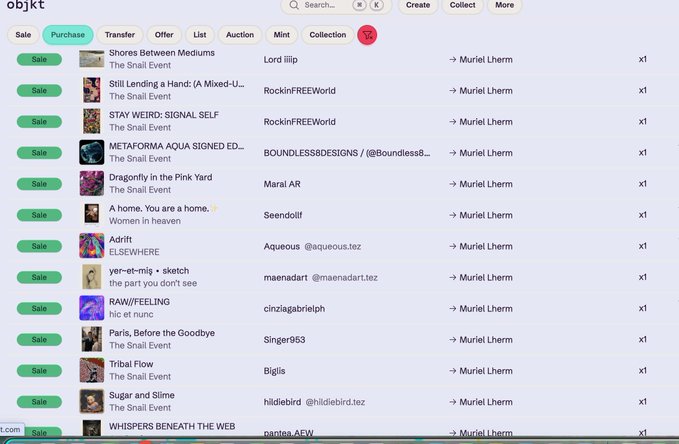Open Dragonfly in the Pink Yard thumbnail
This screenshot has height=444, width=679.
pos(92,184)
